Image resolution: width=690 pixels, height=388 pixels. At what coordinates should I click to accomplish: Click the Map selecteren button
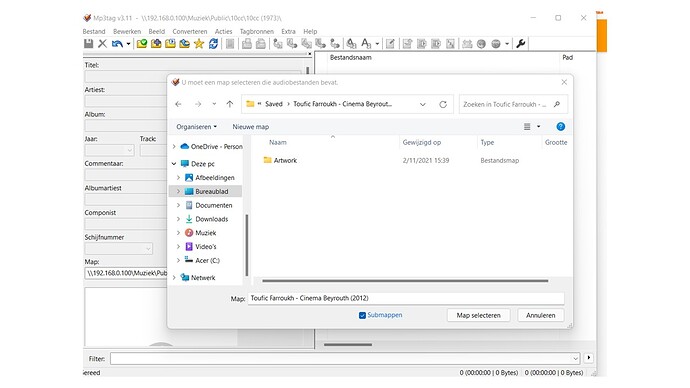pyautogui.click(x=478, y=315)
